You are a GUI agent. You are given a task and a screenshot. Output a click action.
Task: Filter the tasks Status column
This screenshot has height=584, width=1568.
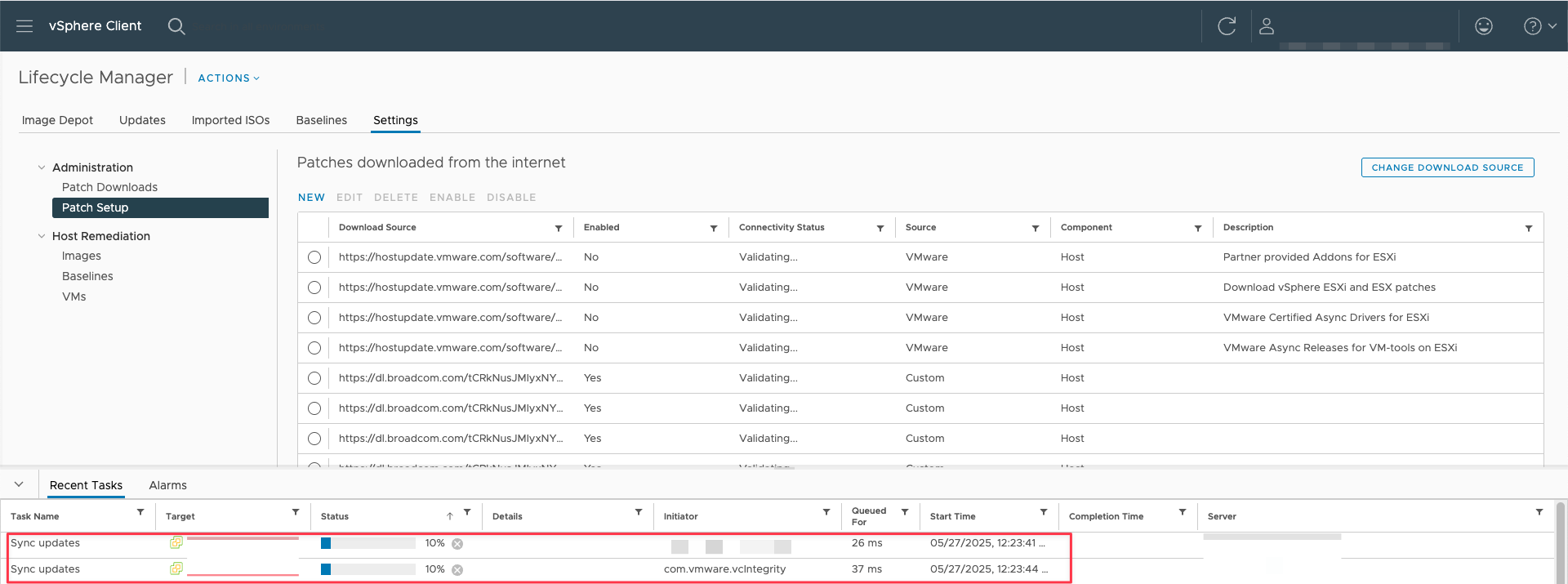pos(467,512)
